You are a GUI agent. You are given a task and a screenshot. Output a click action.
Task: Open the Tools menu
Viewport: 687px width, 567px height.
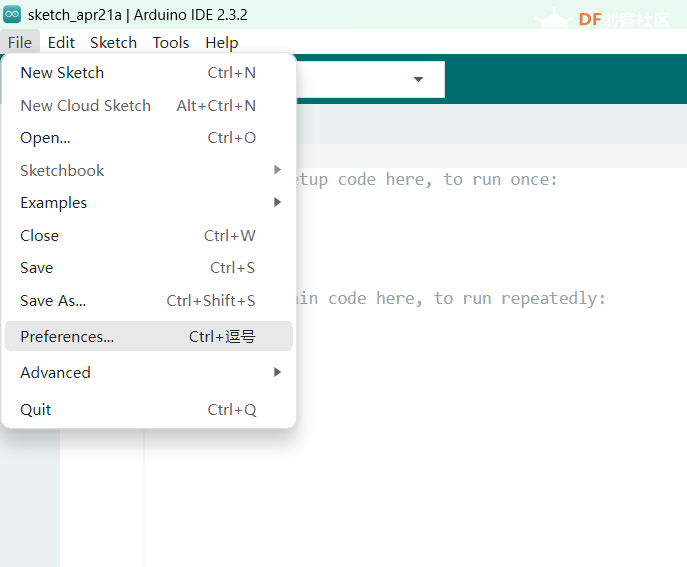coord(171,43)
